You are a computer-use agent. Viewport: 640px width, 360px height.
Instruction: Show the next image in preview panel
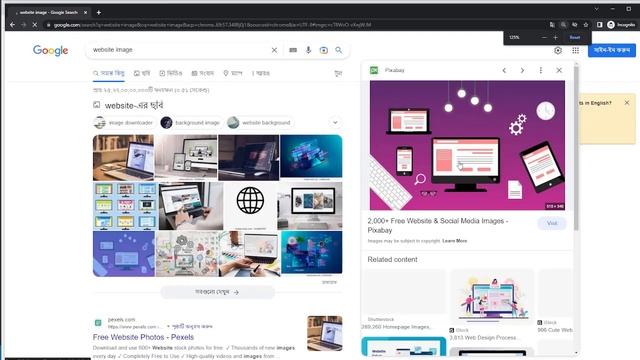[522, 71]
